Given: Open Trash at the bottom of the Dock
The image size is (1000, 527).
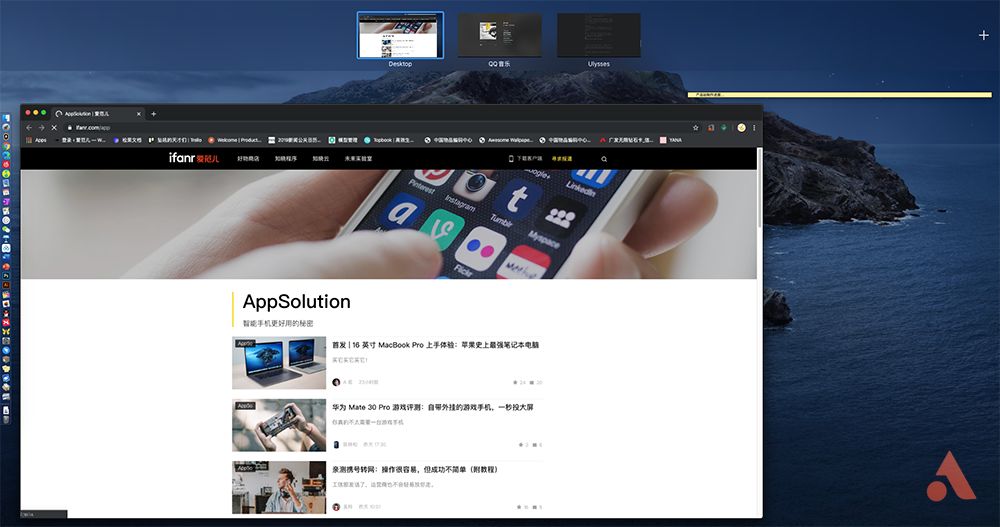Looking at the screenshot, I should pos(6,420).
